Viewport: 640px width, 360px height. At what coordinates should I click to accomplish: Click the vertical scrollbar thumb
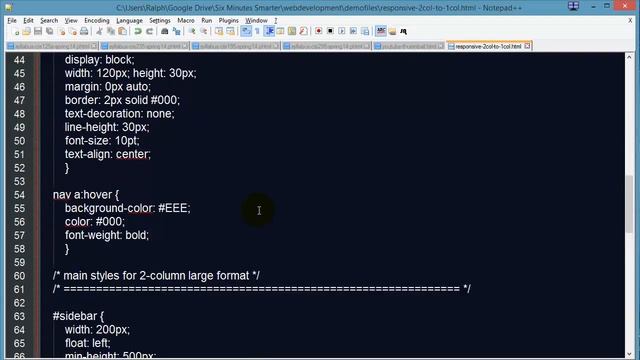629,204
